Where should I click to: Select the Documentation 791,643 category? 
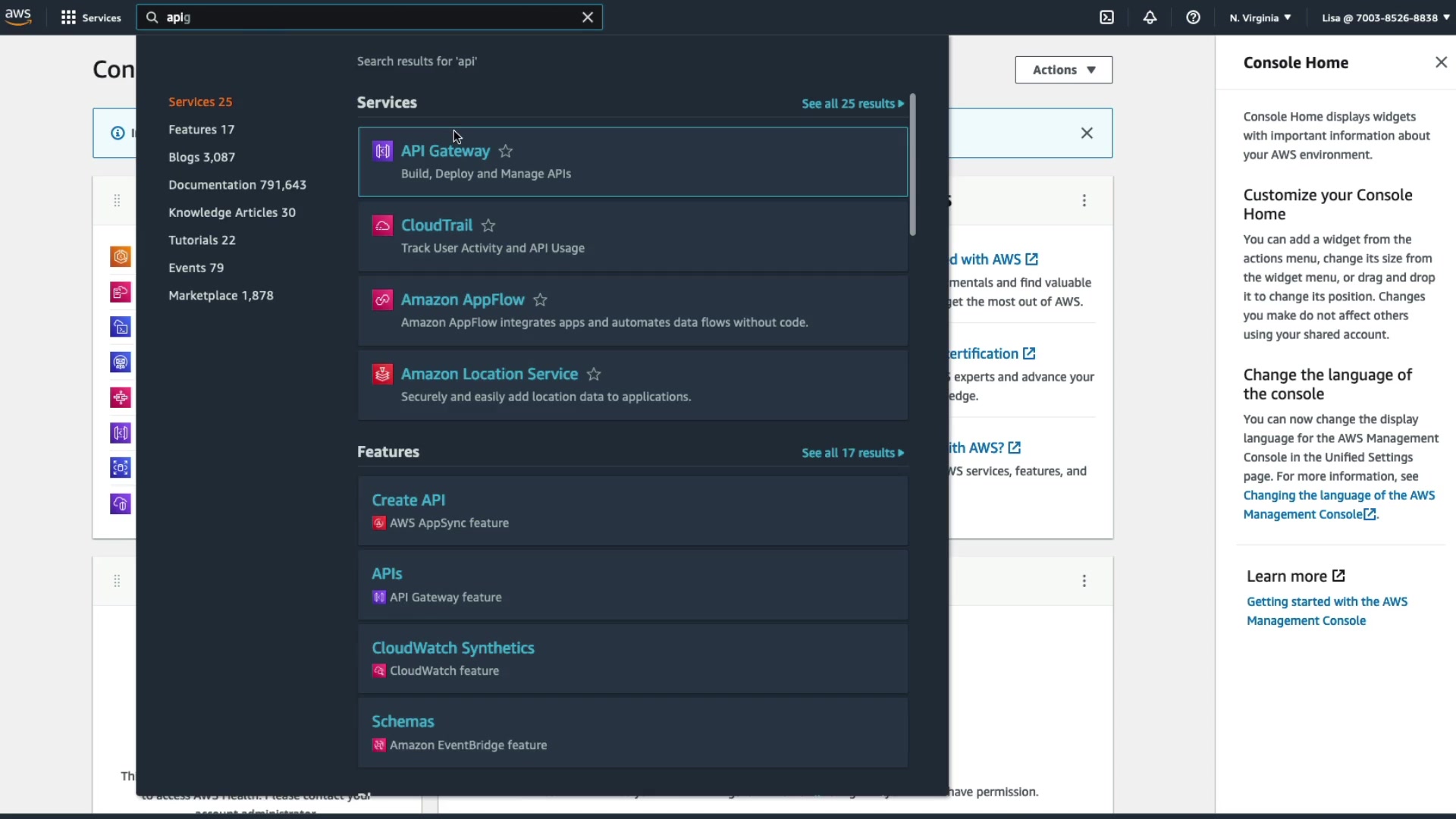tap(237, 185)
